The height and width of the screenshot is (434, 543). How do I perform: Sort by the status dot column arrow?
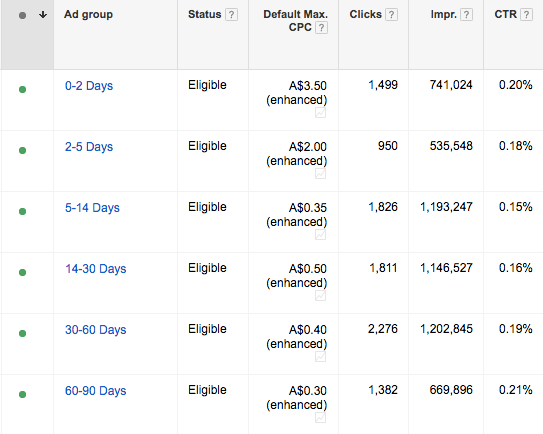(x=43, y=15)
